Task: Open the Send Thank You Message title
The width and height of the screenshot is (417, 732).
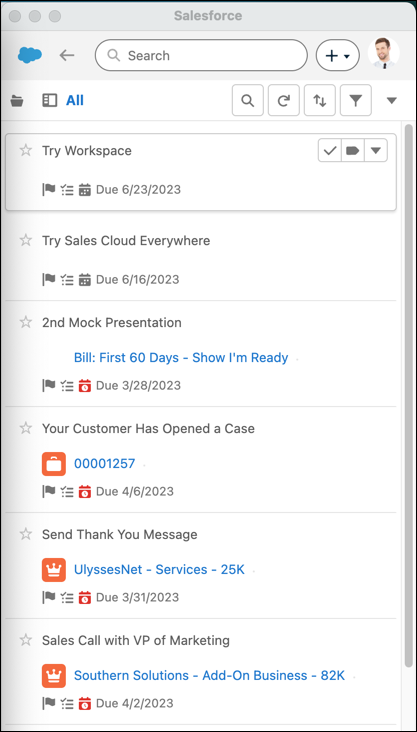Action: click(x=120, y=535)
